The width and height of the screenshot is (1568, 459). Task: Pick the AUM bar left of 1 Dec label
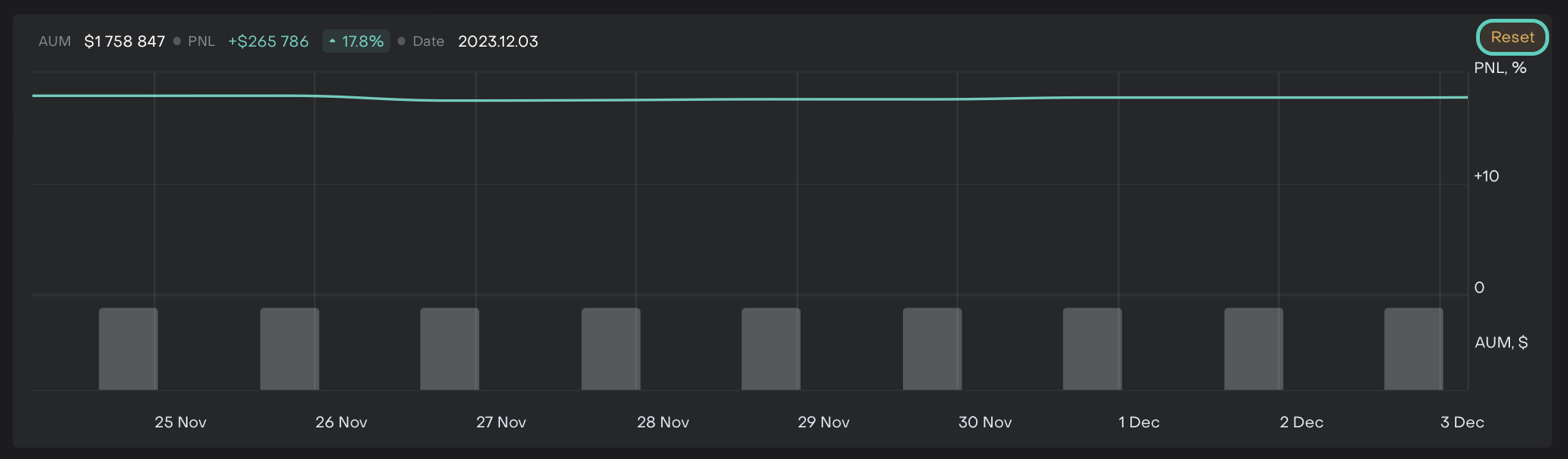[x=1092, y=348]
